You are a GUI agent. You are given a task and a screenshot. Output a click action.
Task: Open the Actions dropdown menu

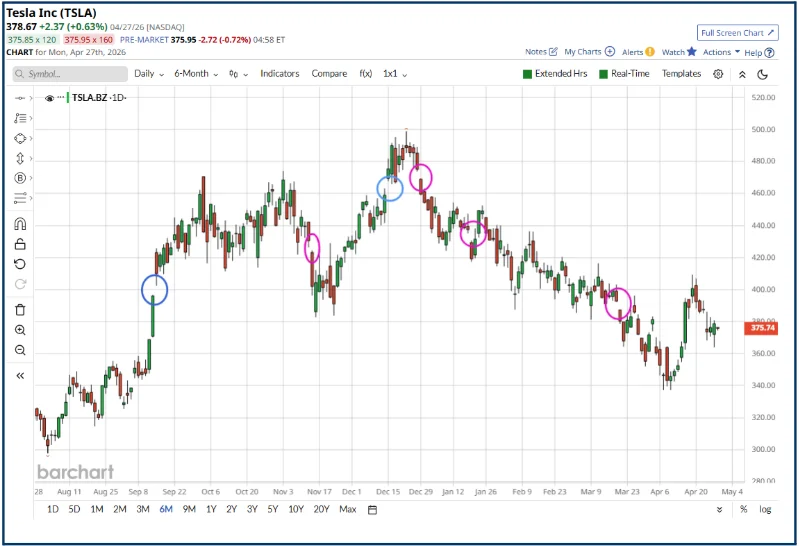point(721,52)
